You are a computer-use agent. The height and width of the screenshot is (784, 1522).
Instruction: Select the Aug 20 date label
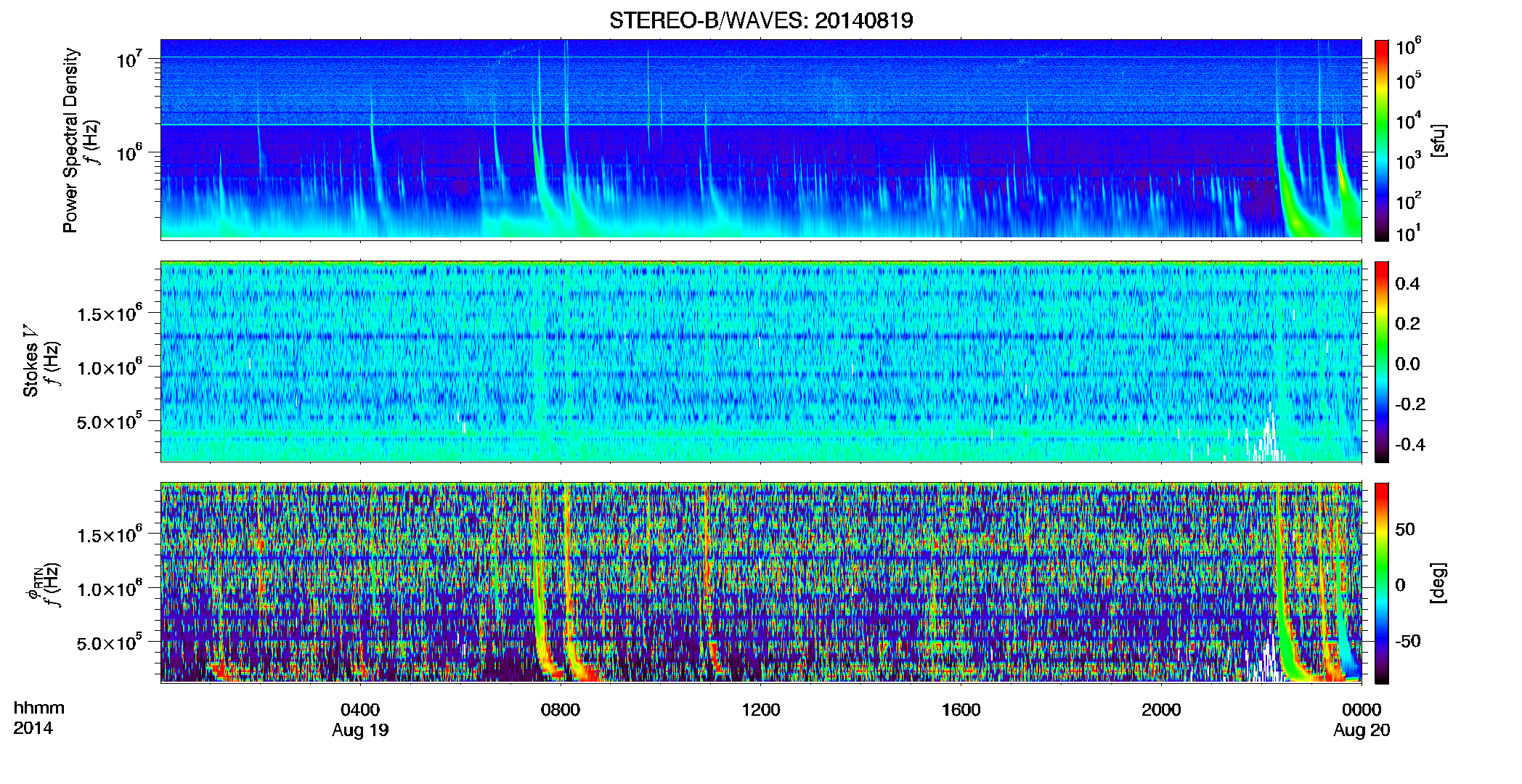[x=1362, y=730]
